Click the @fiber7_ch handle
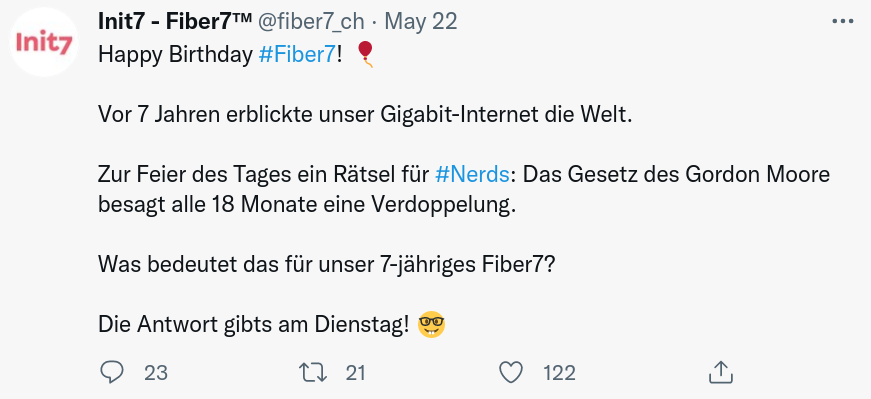Image resolution: width=871 pixels, height=399 pixels. tap(311, 22)
